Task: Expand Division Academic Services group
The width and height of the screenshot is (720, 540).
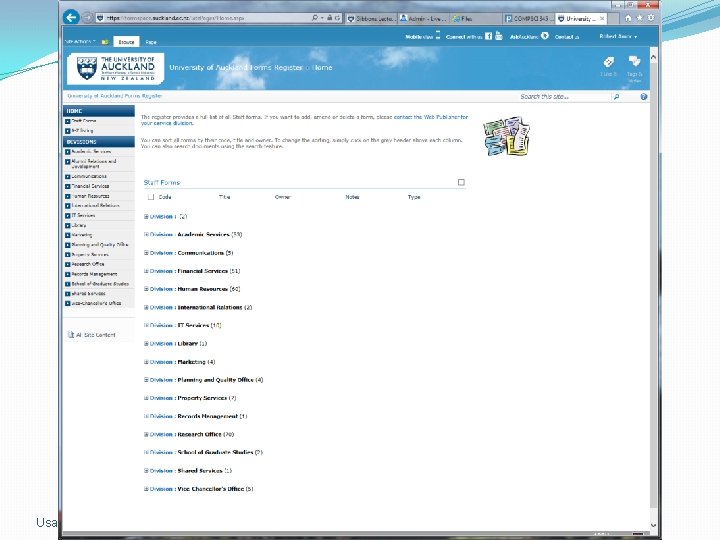Action: (146, 234)
